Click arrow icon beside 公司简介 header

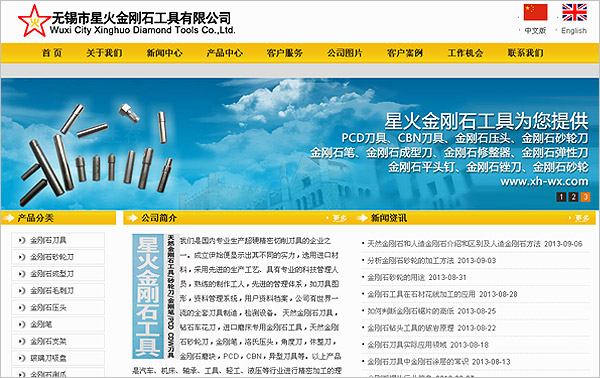click(132, 218)
